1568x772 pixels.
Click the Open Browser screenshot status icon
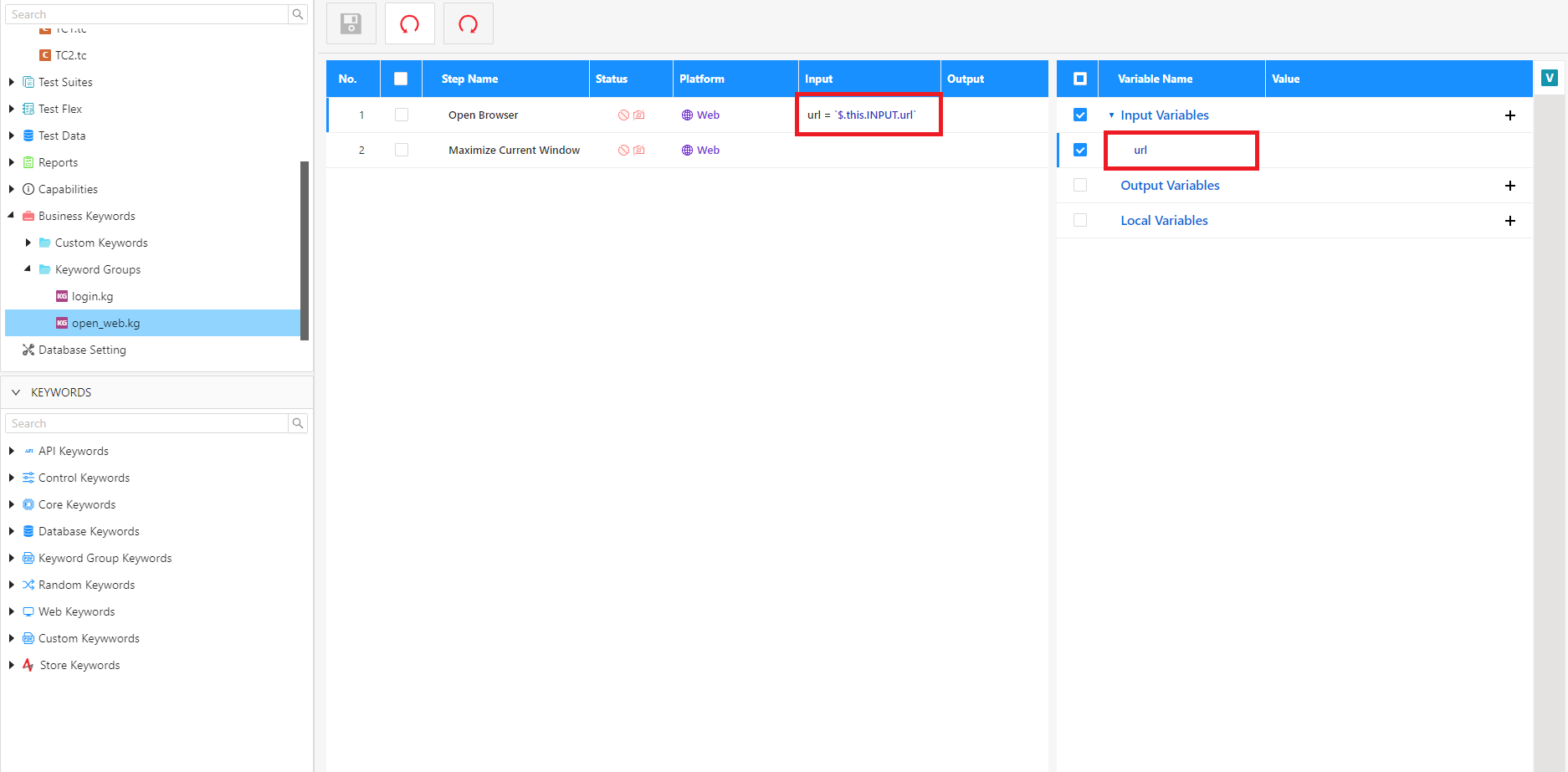click(639, 115)
